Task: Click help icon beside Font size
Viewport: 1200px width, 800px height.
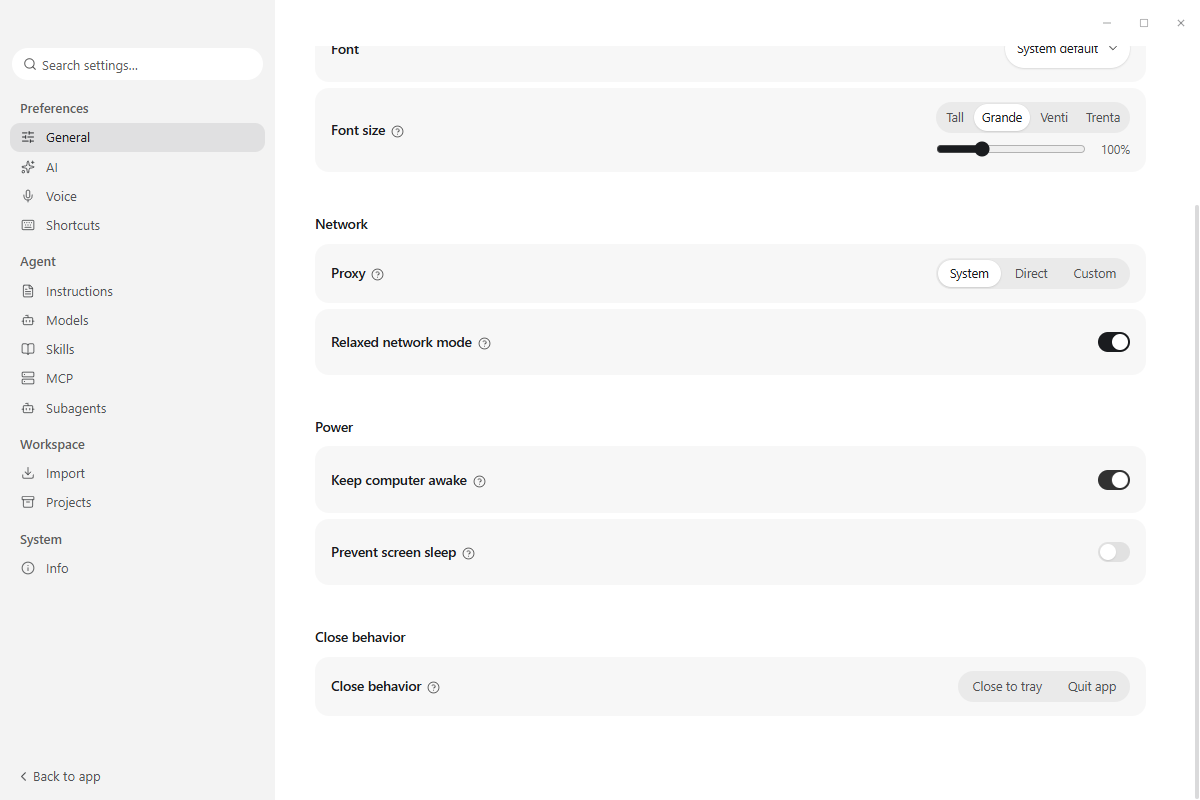Action: (398, 131)
